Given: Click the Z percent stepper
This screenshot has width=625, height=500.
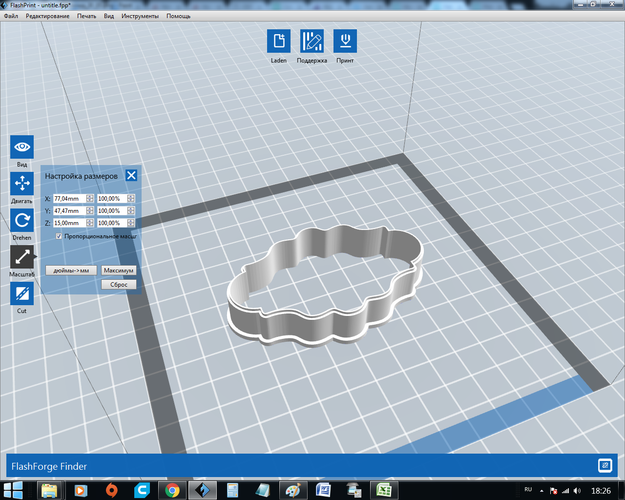Looking at the screenshot, I should click(x=131, y=223).
